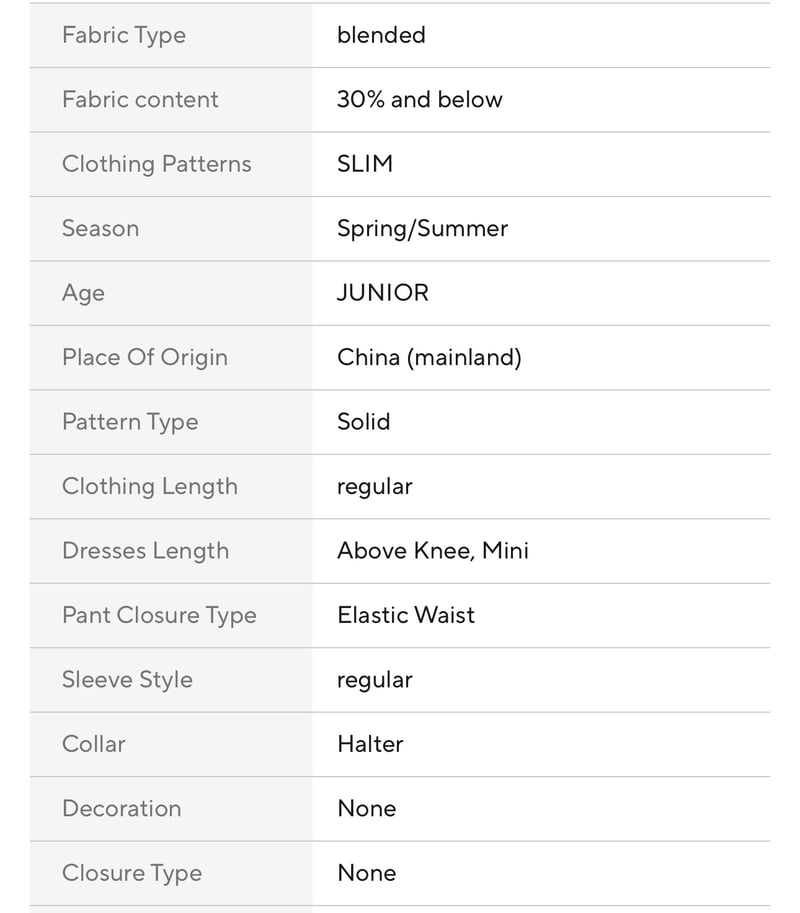Click the Decoration value 'None'

[367, 809]
